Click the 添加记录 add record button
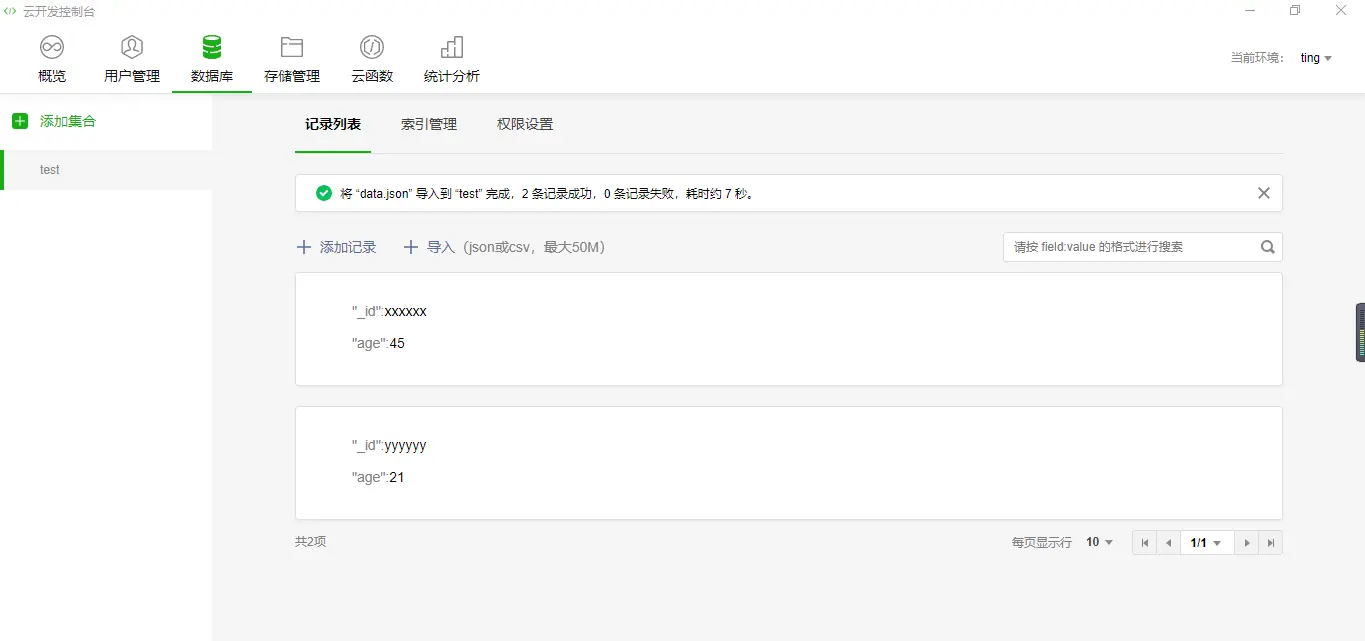Image resolution: width=1365 pixels, height=641 pixels. tap(337, 246)
